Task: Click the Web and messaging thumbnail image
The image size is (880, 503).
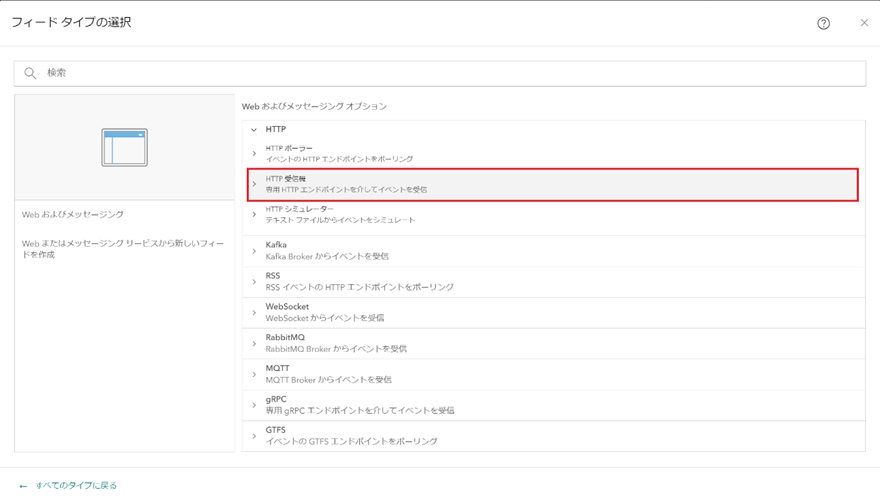Action: click(x=125, y=147)
